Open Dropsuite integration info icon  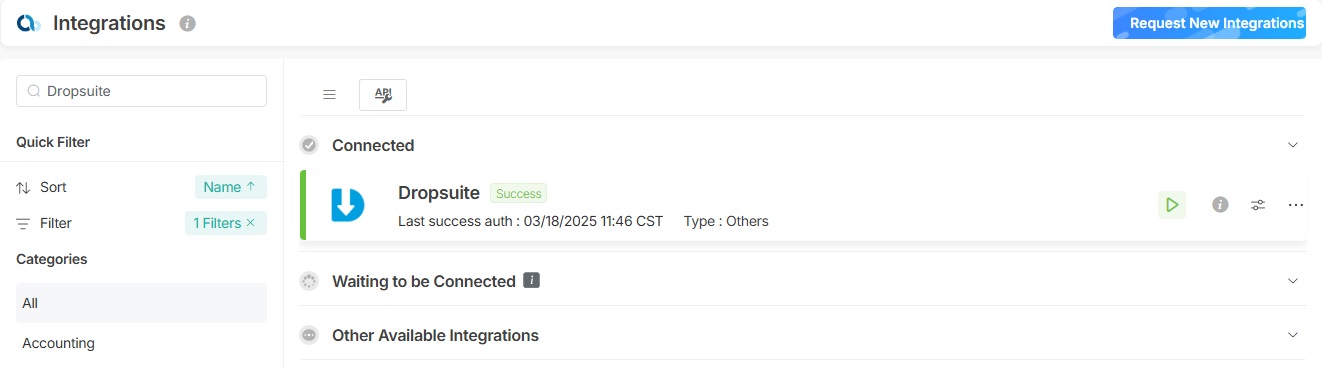(x=1220, y=205)
